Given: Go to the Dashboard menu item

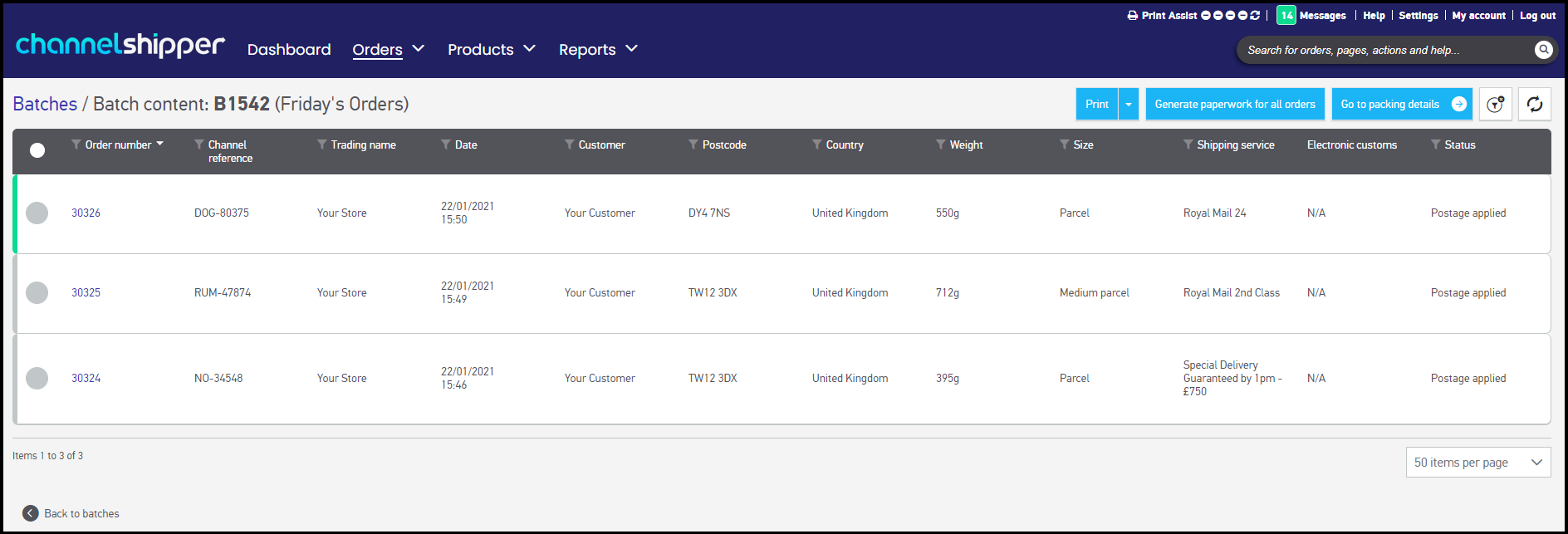Looking at the screenshot, I should point(289,50).
